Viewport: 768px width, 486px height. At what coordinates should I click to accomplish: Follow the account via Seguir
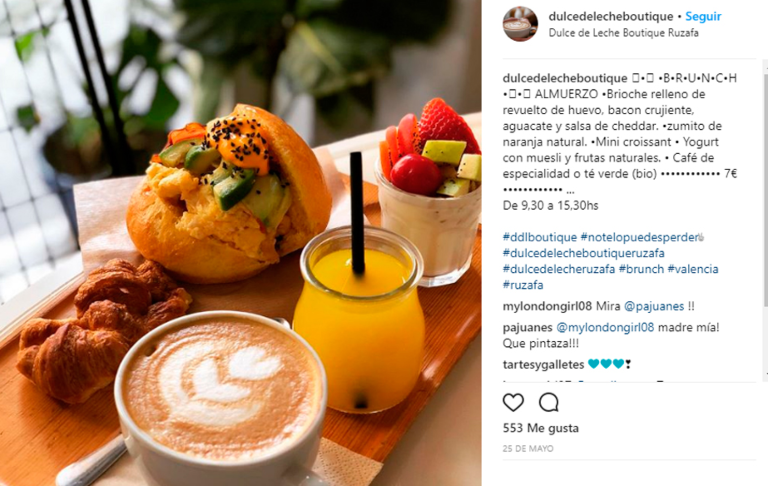click(703, 16)
